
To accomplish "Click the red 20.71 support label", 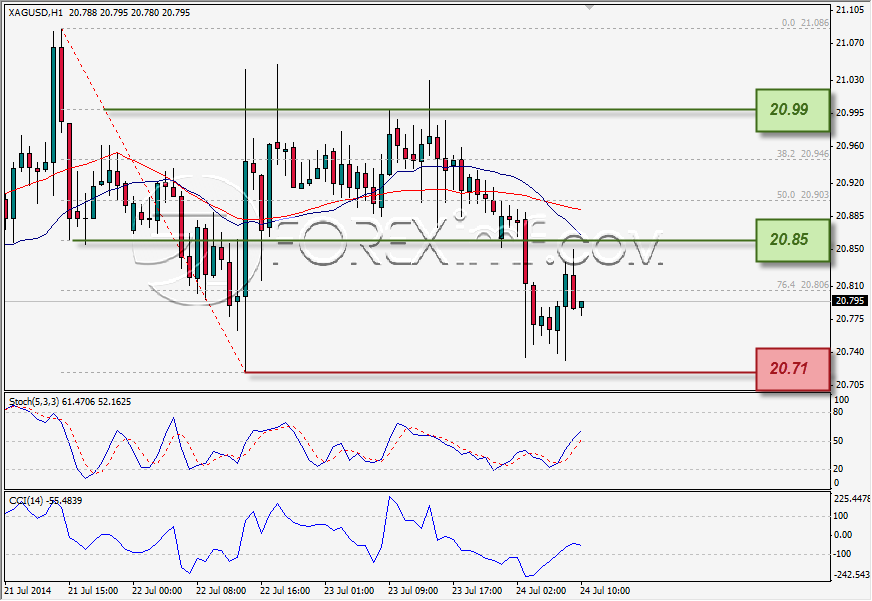I will (792, 369).
